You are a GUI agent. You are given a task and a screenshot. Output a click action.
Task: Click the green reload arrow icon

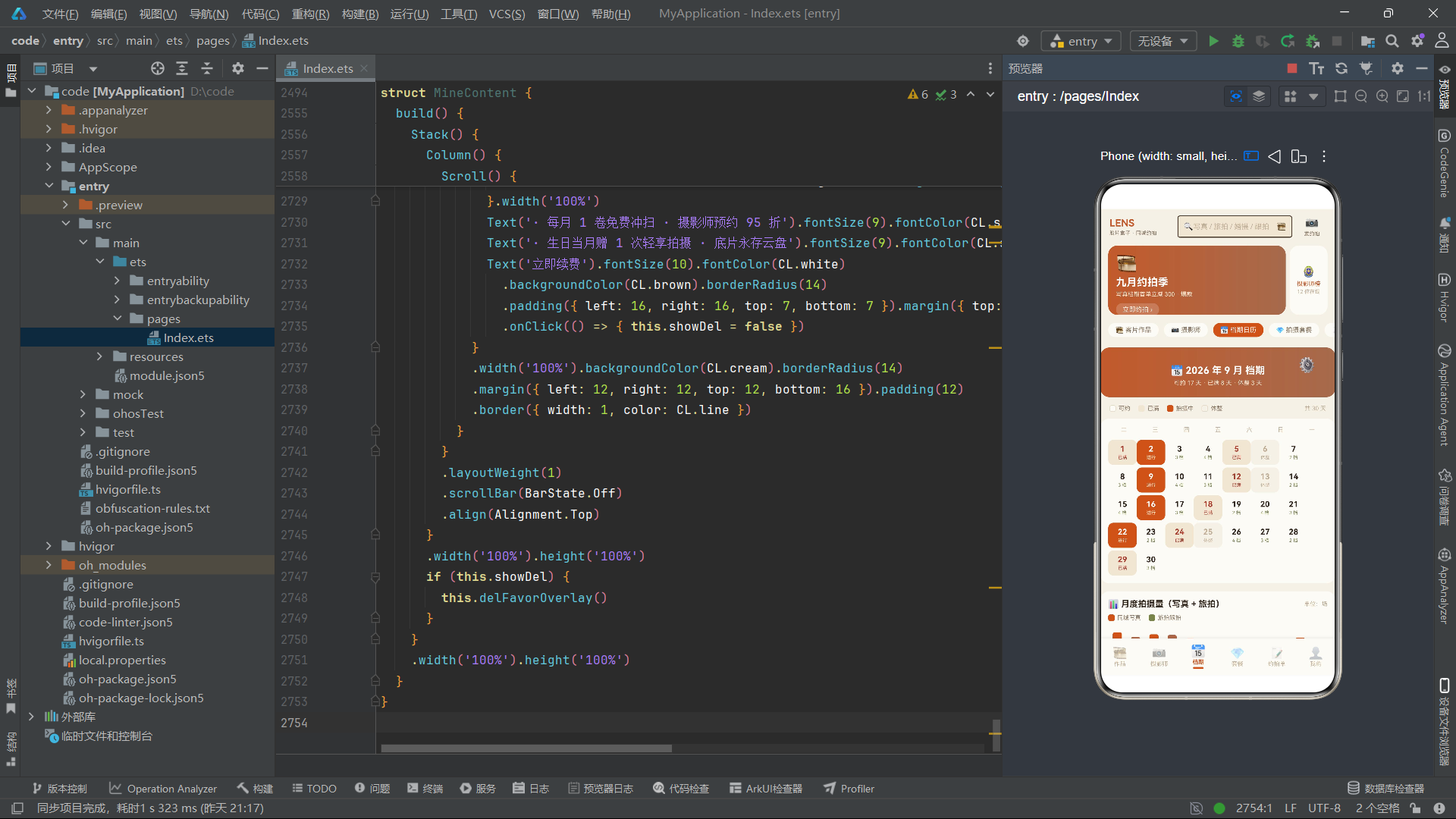click(1288, 41)
